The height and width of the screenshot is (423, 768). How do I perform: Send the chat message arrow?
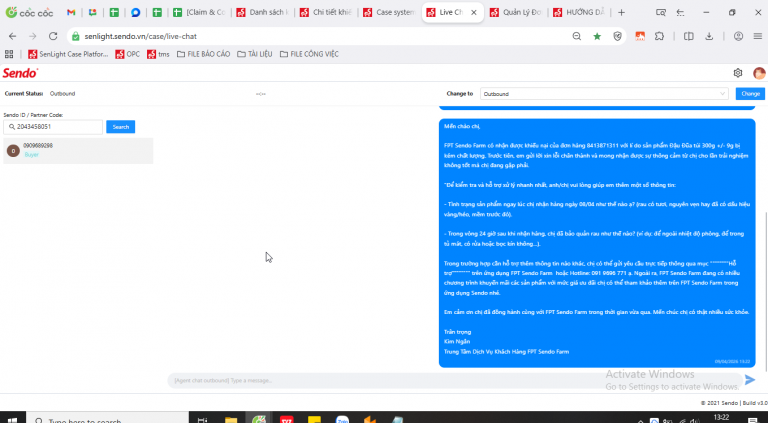750,380
